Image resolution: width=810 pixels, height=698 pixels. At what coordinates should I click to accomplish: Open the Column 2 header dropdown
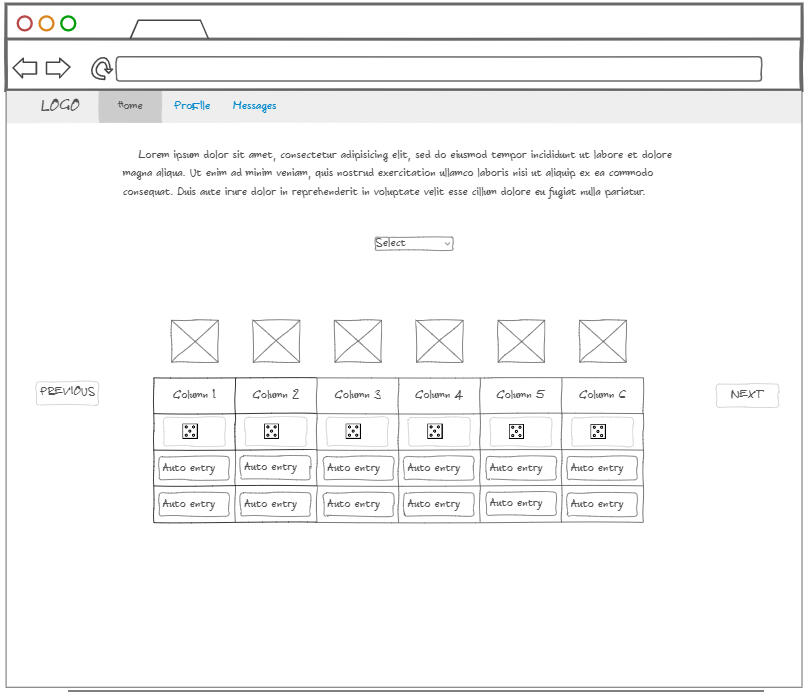tap(275, 394)
